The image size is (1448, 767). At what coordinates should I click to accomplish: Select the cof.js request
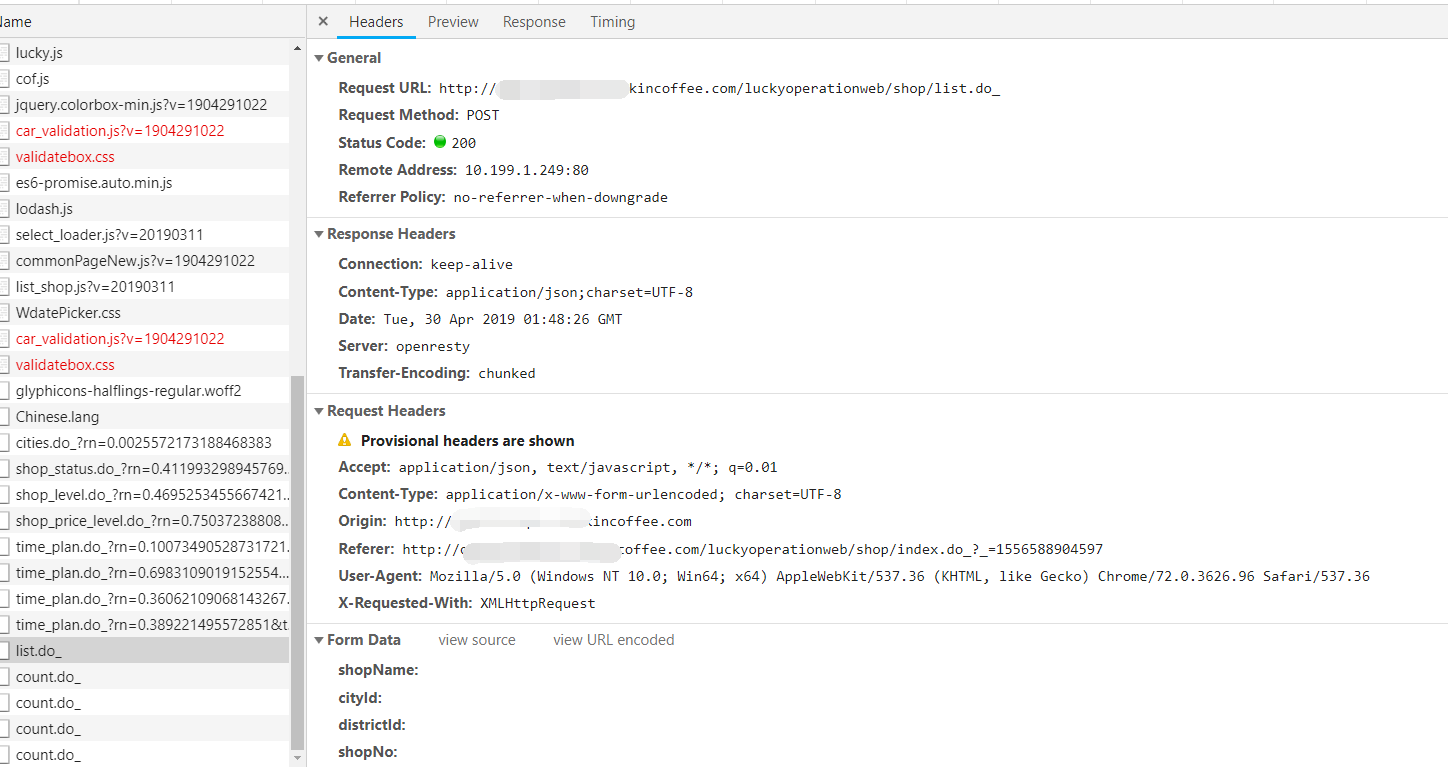tap(144, 78)
